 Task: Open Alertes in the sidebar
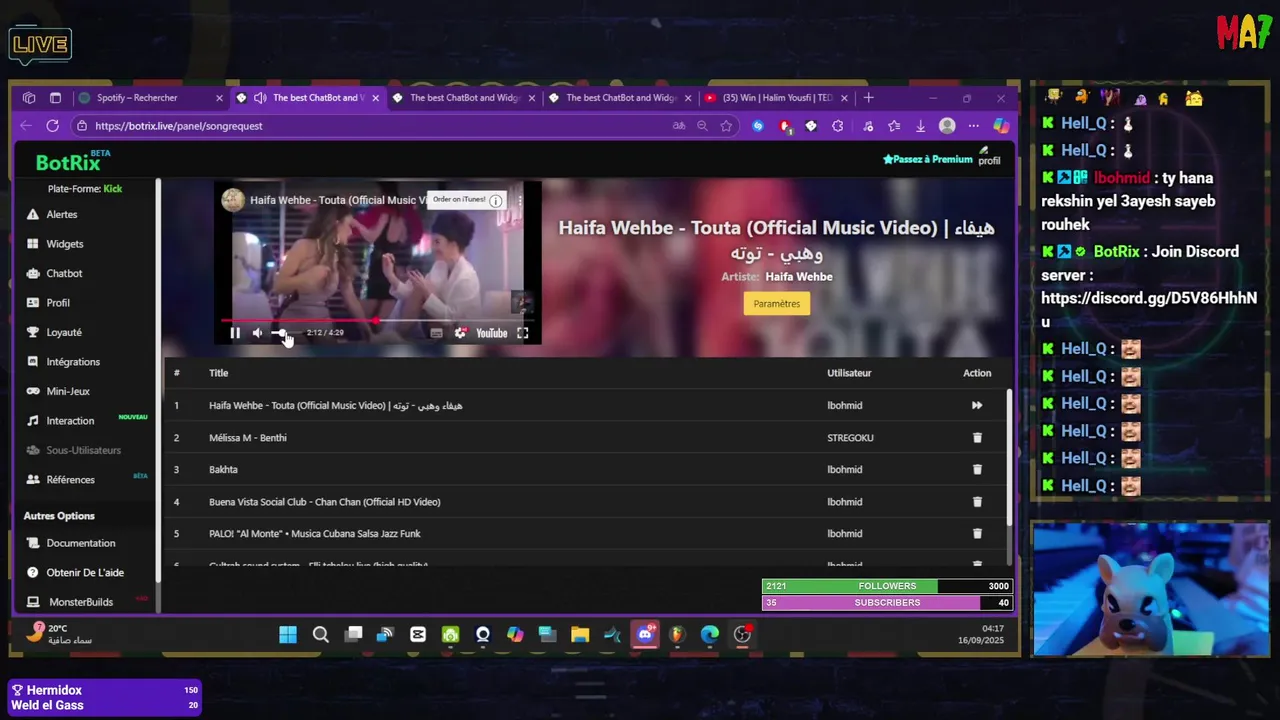pyautogui.click(x=61, y=214)
